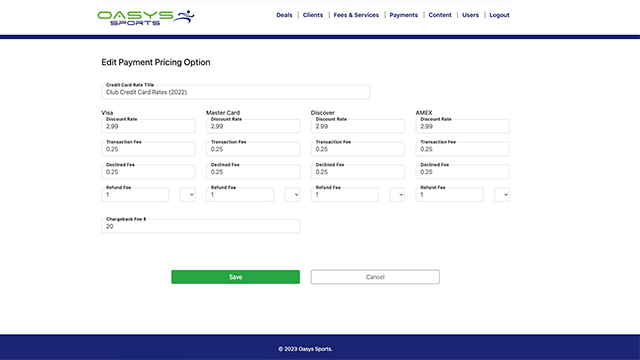Cancel editing the pricing option
Viewport: 640px width, 360px height.
click(x=375, y=277)
